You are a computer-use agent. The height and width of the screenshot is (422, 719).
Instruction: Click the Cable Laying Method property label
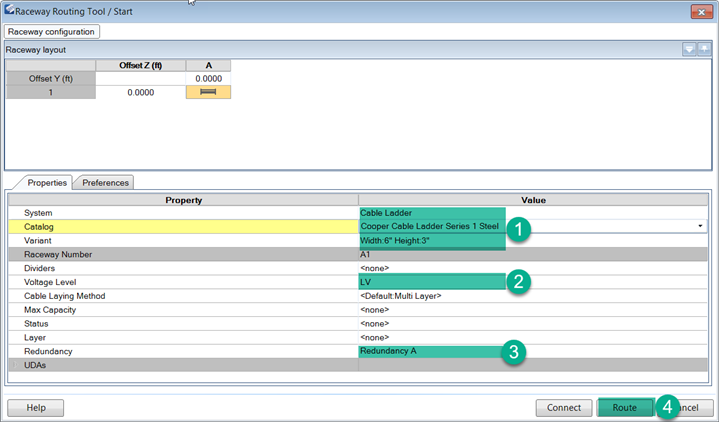pyautogui.click(x=65, y=296)
